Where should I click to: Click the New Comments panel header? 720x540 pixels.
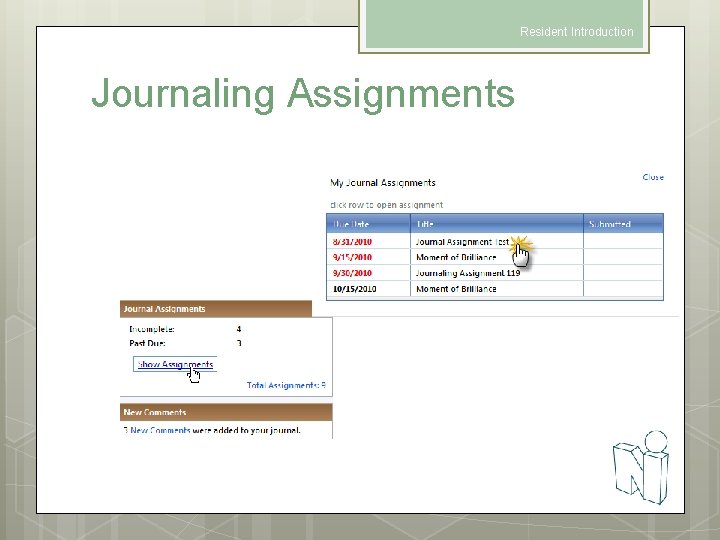[226, 412]
